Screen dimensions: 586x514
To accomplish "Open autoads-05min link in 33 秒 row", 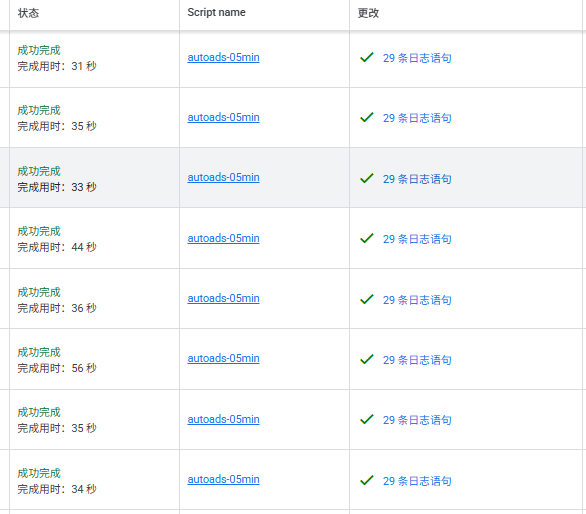I will point(223,177).
